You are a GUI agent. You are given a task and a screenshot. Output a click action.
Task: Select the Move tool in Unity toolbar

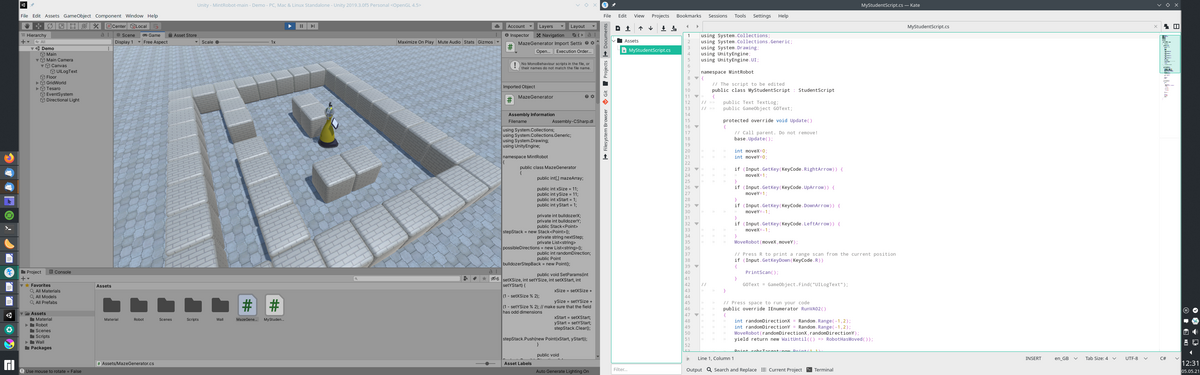point(38,26)
